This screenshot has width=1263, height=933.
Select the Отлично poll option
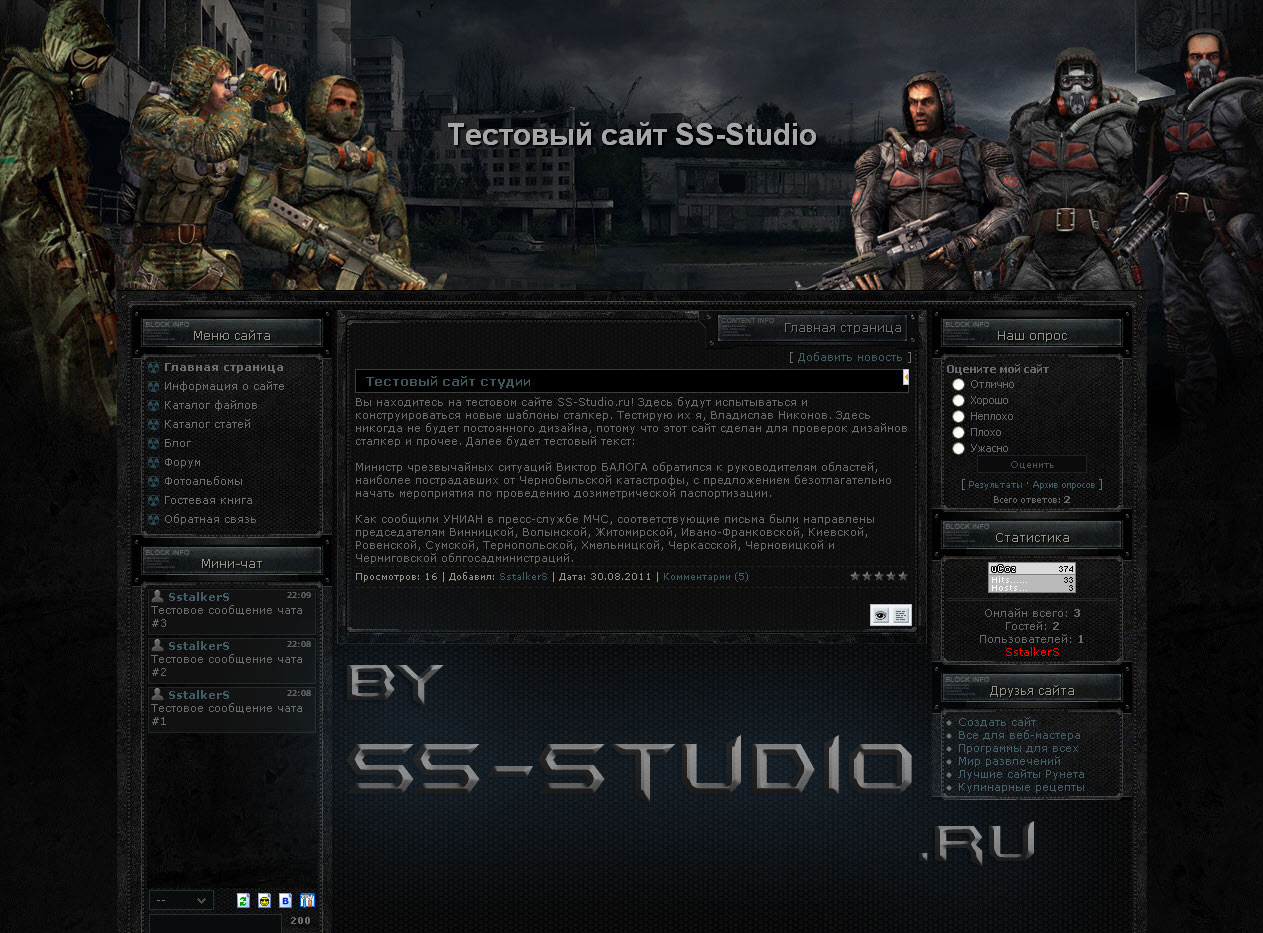coord(958,384)
